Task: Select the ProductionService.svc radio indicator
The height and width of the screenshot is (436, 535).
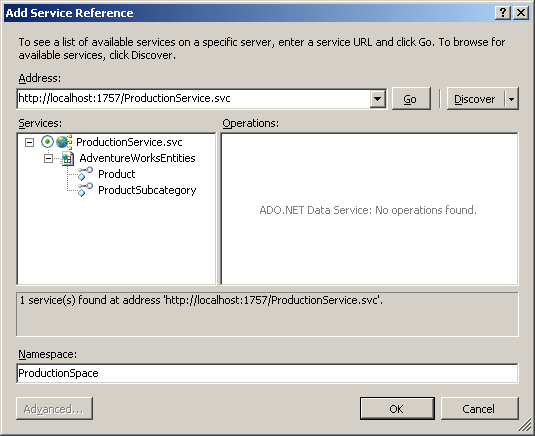Action: tap(47, 142)
